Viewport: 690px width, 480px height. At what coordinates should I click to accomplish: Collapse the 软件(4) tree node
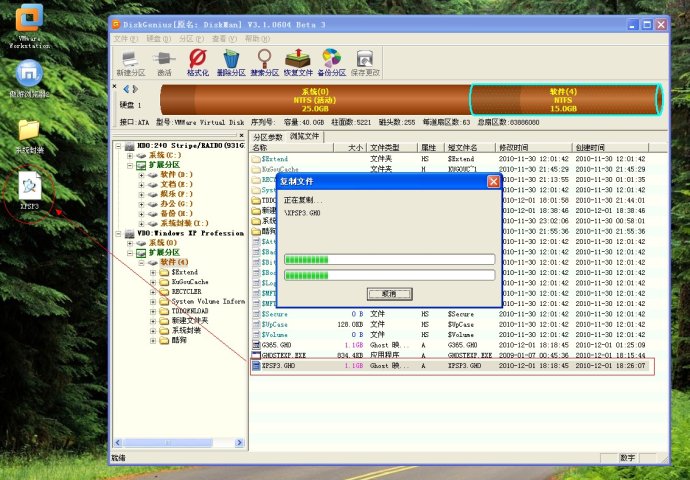[141, 262]
